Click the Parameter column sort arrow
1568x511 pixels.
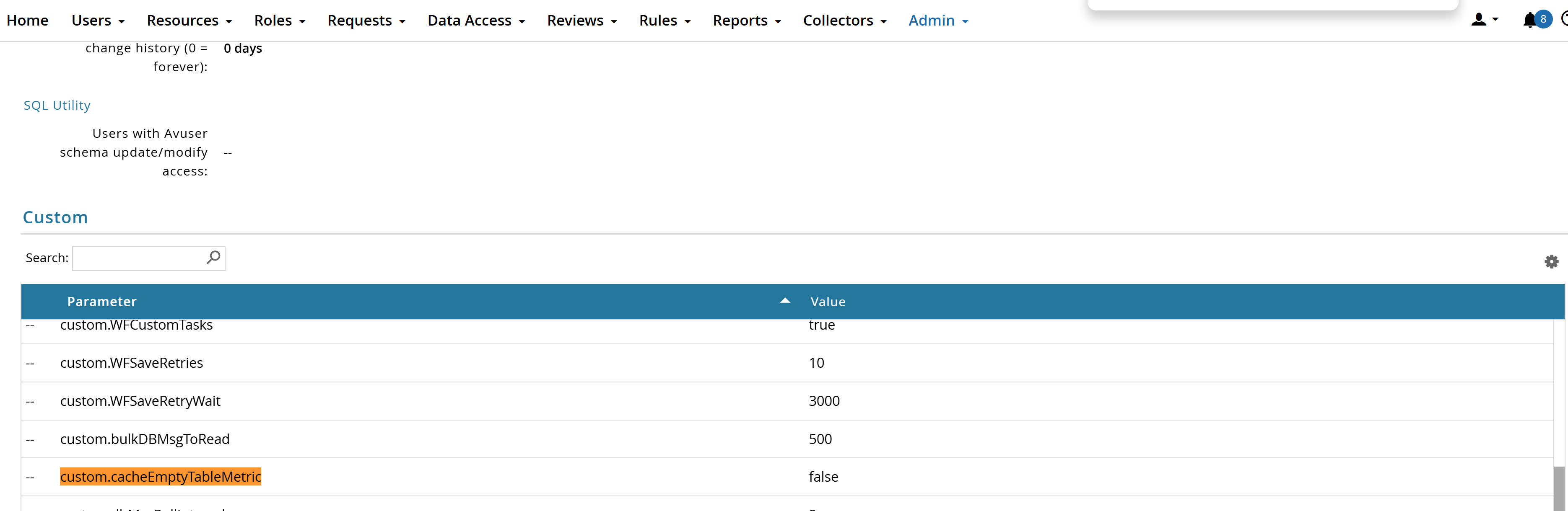coord(784,301)
